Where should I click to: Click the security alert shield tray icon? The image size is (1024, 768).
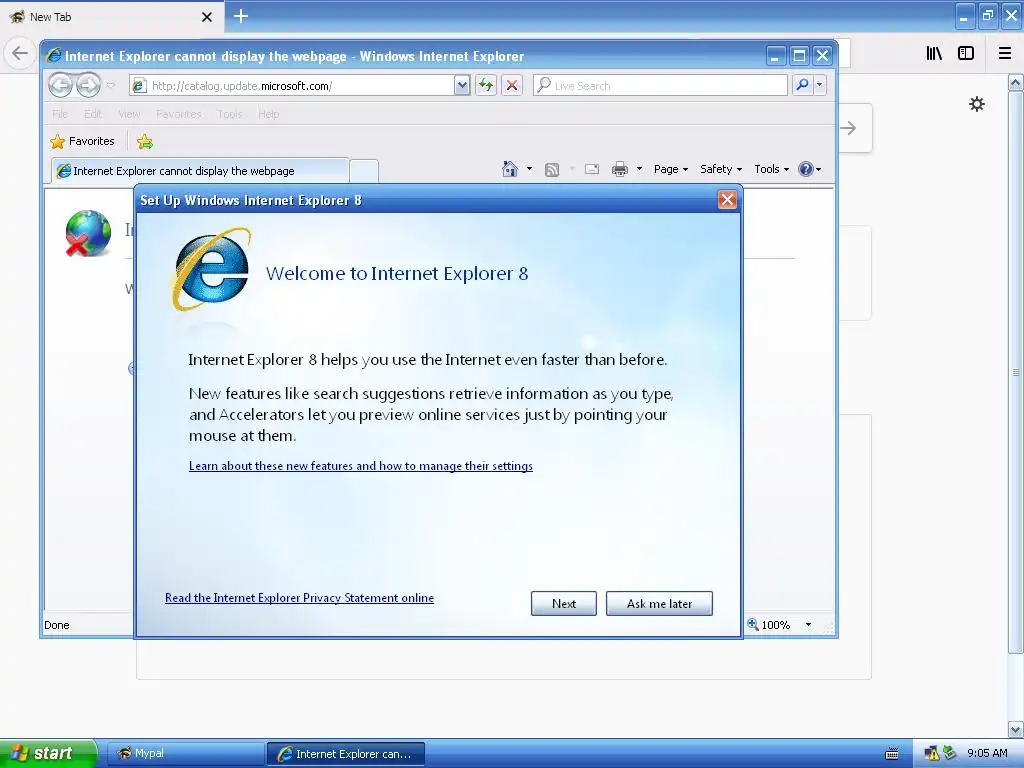click(932, 754)
